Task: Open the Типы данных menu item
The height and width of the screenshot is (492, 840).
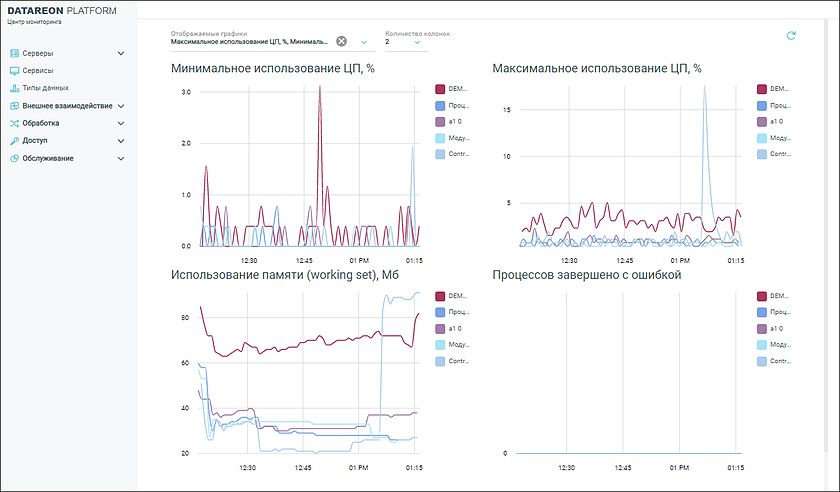Action: coord(45,88)
